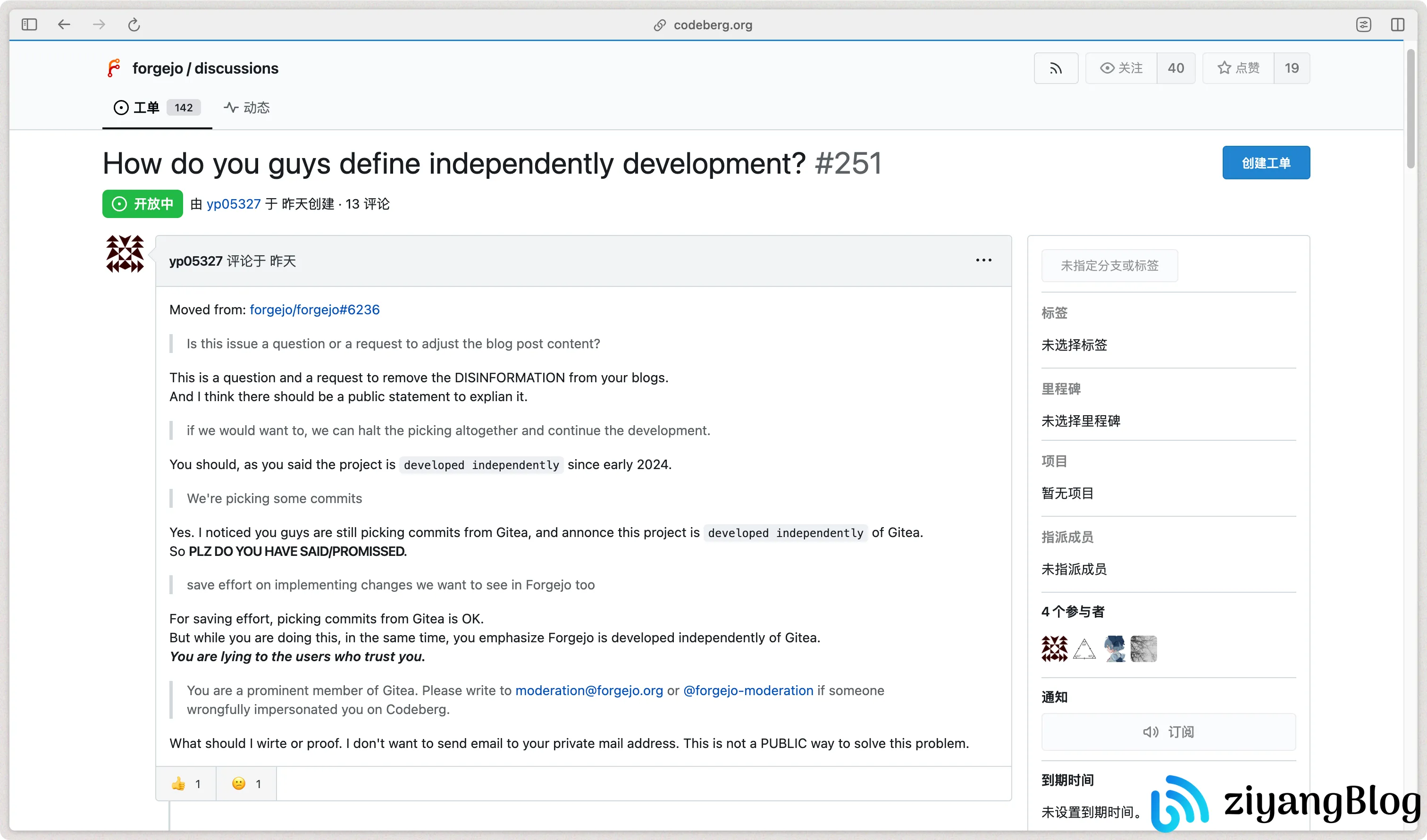Click the yp05327 avatar beside the comment
The height and width of the screenshot is (840, 1427).
(125, 254)
